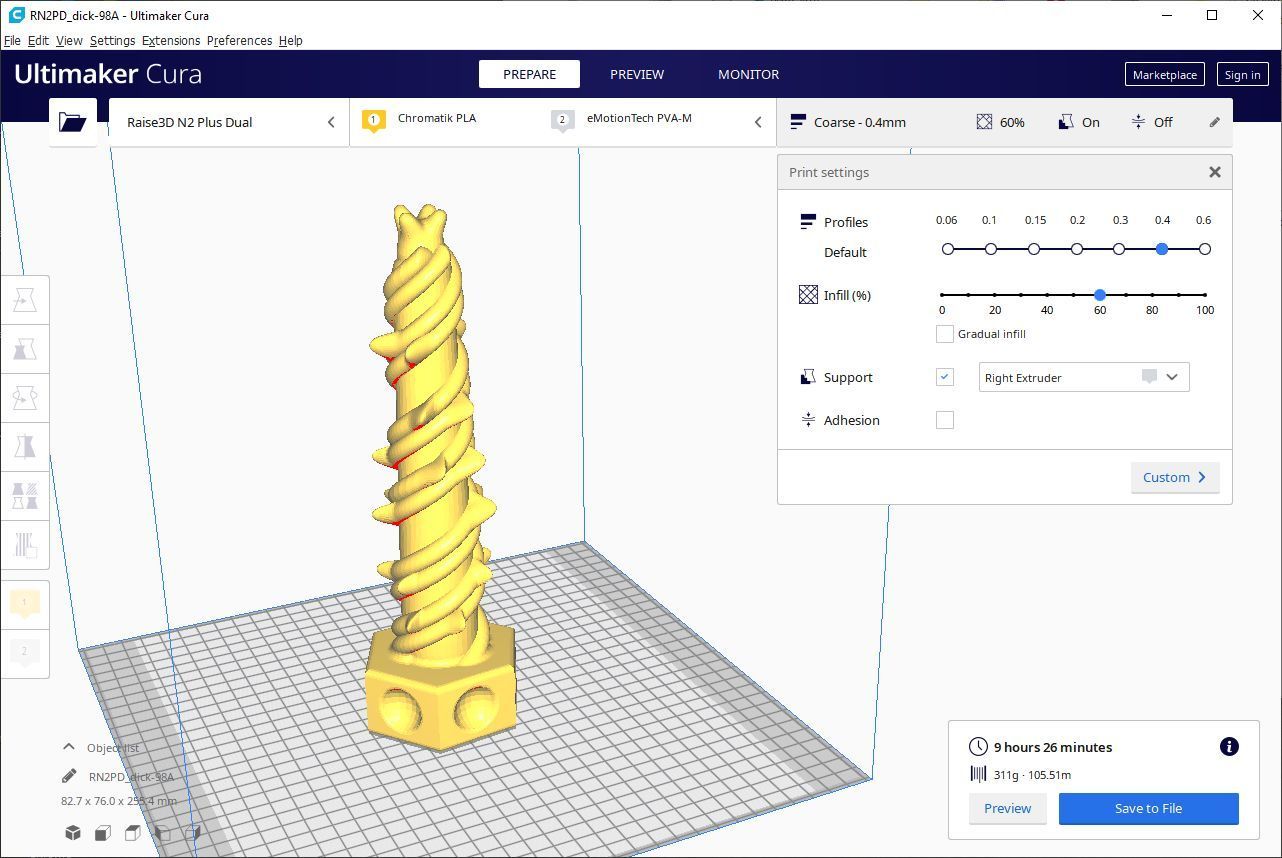This screenshot has width=1282, height=858.
Task: Switch to the MONITOR stage tab
Action: (748, 74)
